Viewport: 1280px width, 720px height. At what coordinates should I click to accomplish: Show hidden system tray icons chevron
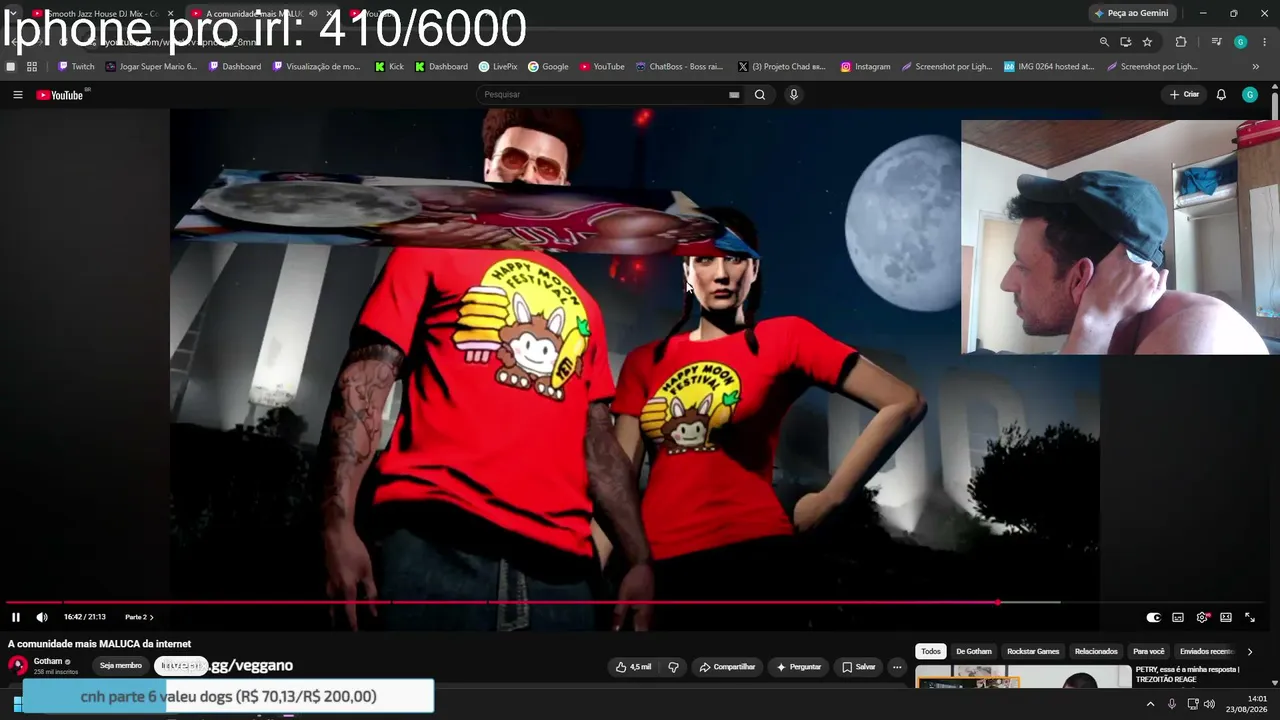[1150, 704]
